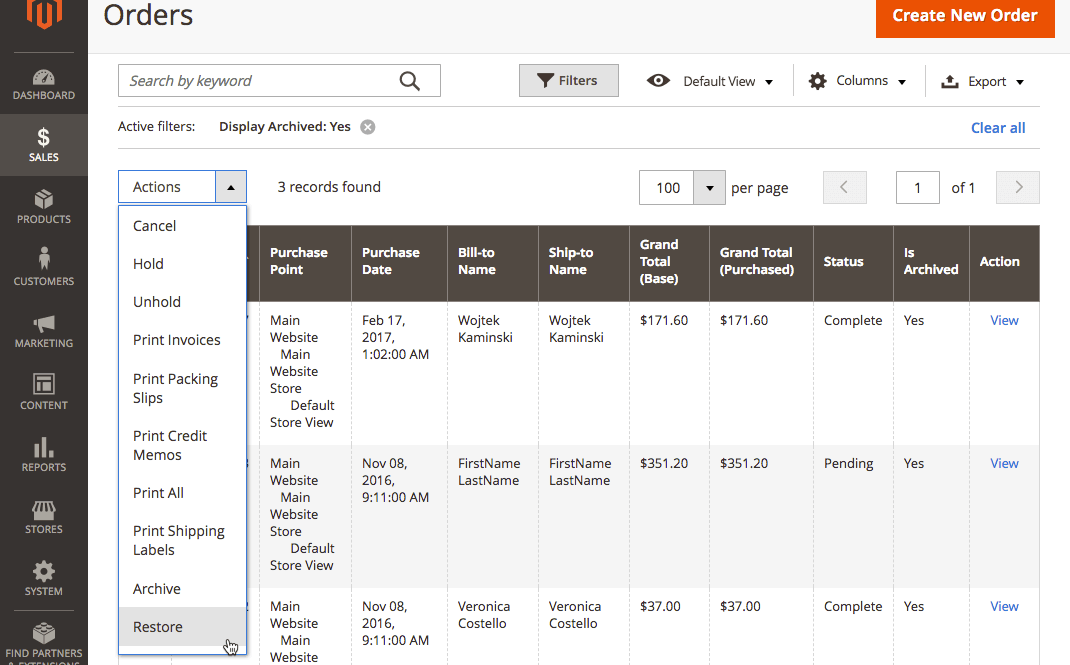Open the Customers sidebar section
Viewport: 1070px width, 665px height.
43,269
